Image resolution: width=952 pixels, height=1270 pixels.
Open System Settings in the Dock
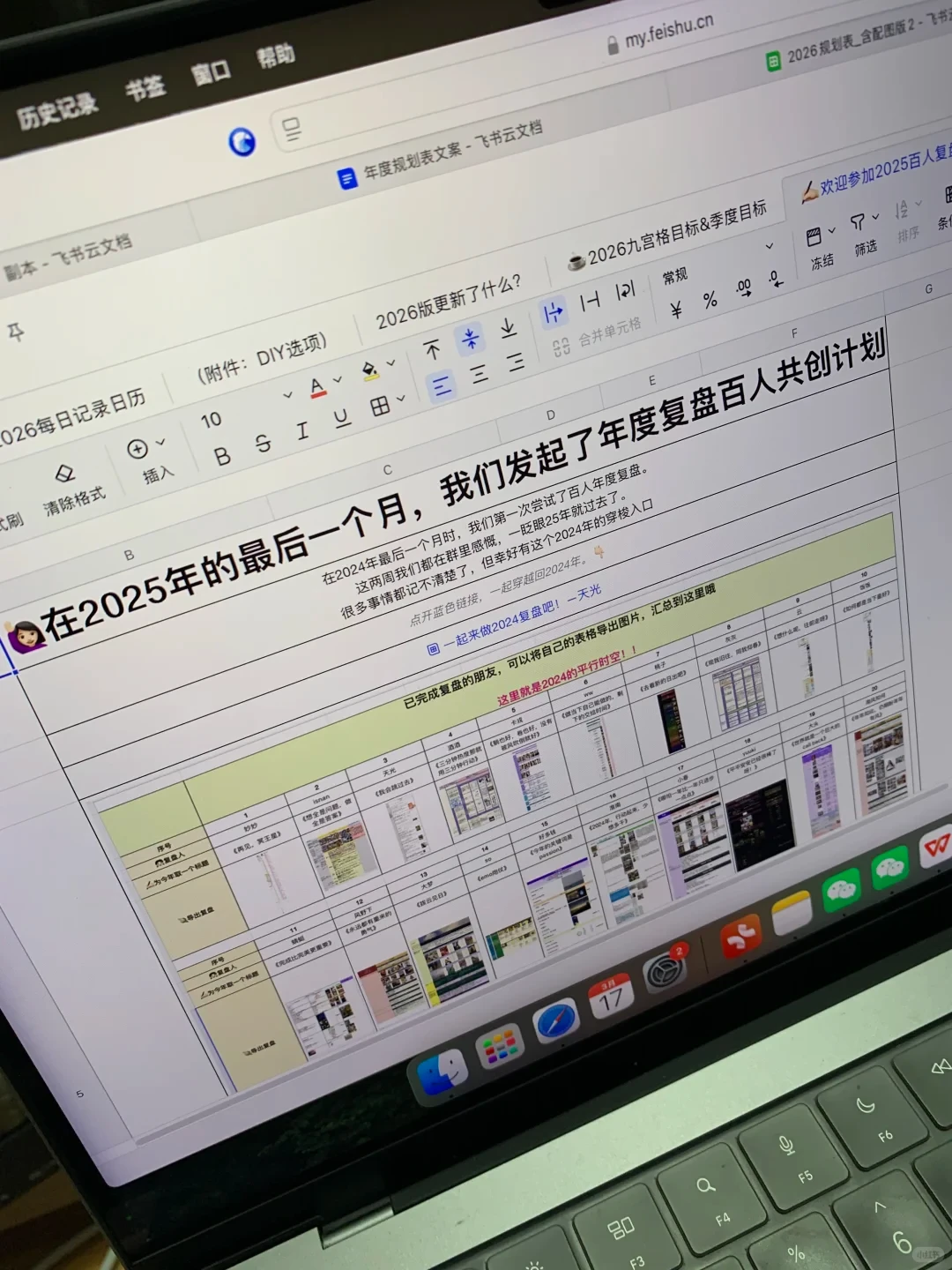pyautogui.click(x=665, y=973)
